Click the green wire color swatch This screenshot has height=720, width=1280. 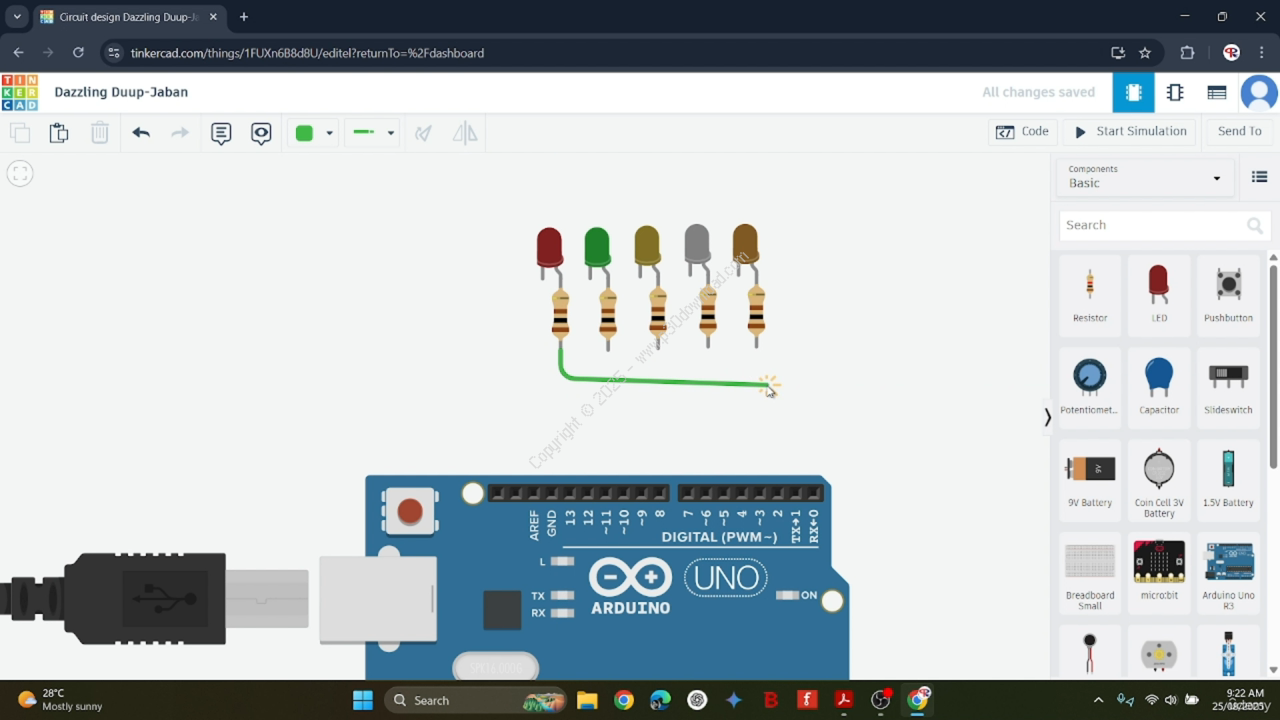tap(304, 133)
